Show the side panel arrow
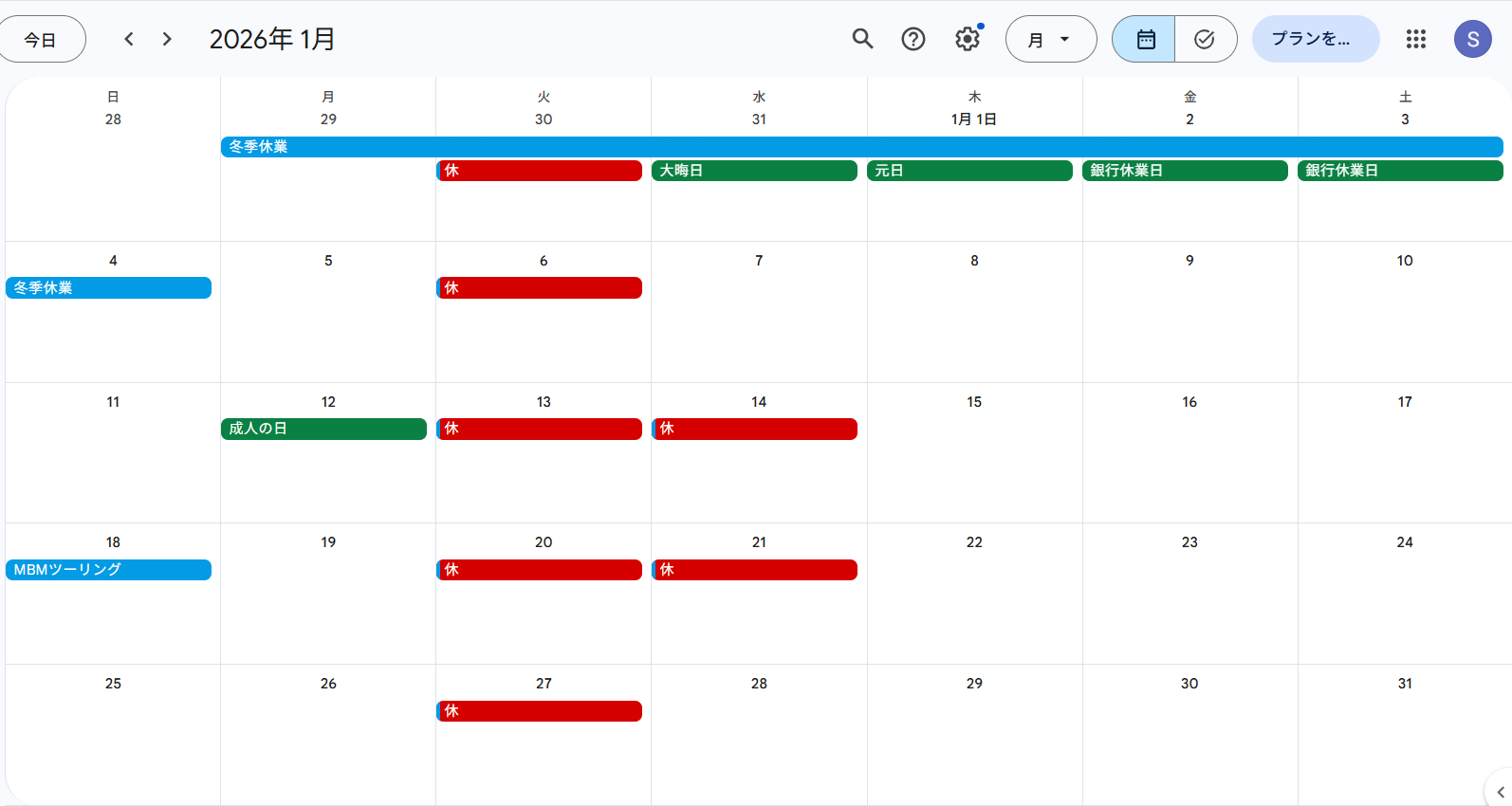Viewport: 1512px width, 806px height. [x=1500, y=792]
